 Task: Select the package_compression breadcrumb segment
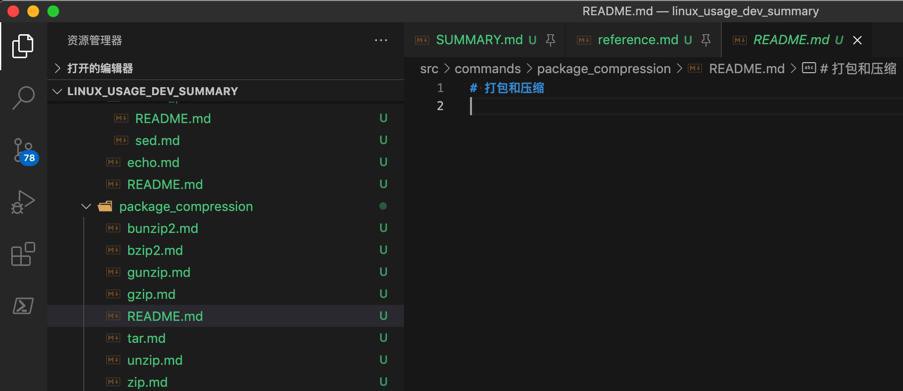click(x=604, y=69)
